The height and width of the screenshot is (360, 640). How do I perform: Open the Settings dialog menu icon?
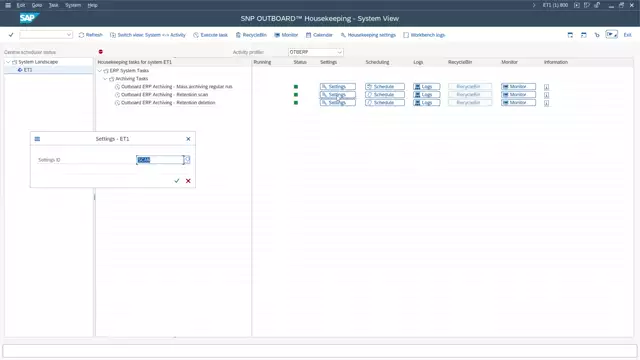37,139
